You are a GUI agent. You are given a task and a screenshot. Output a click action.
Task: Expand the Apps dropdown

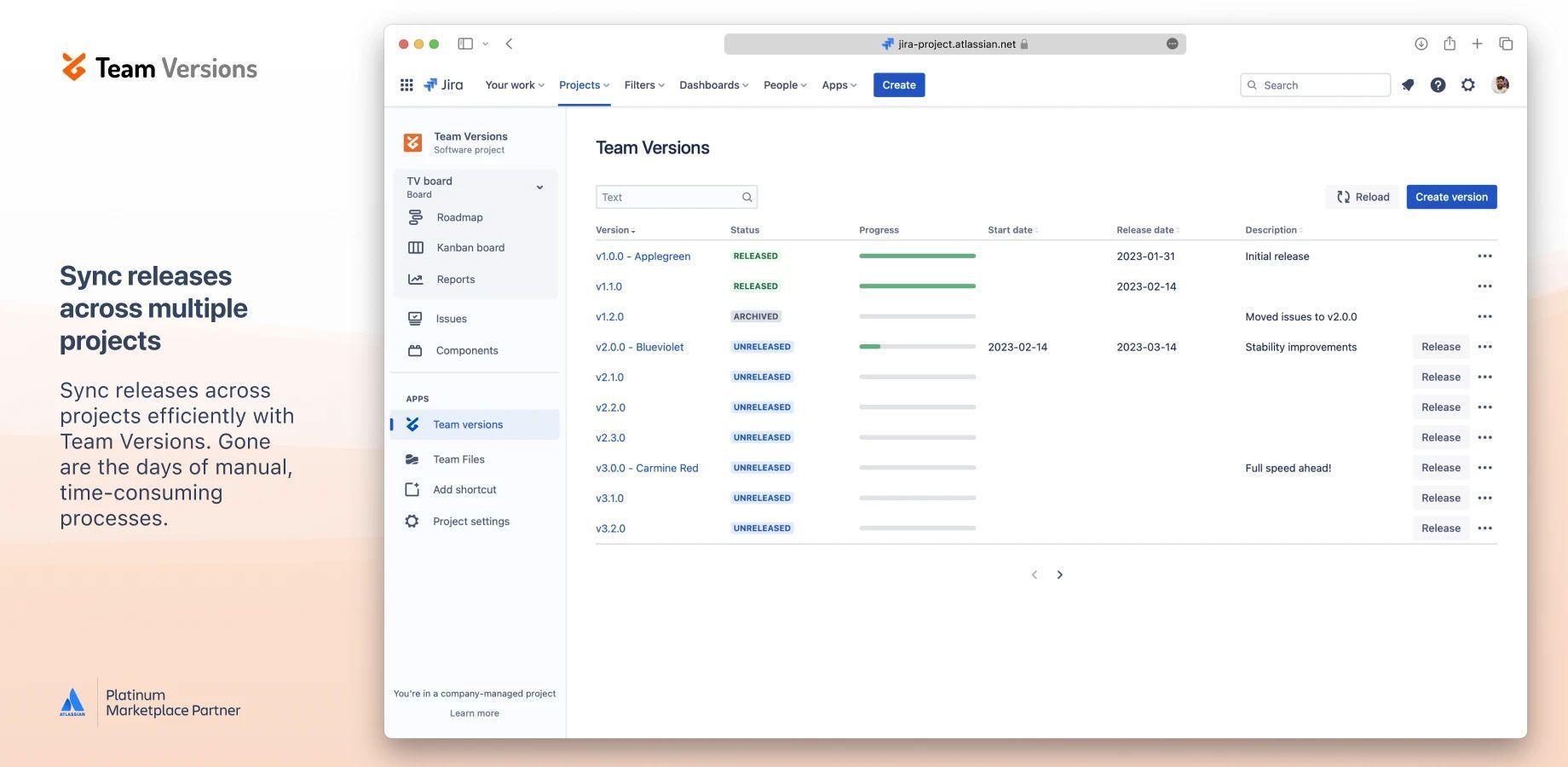coord(839,85)
